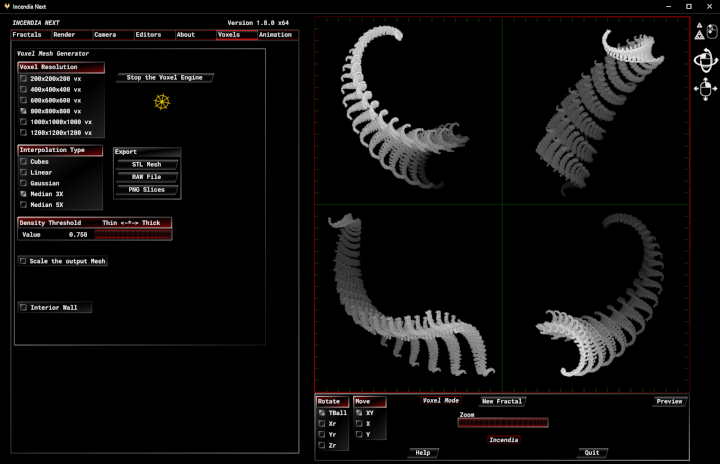
Task: Choose Gaussian interpolation type
Action: click(24, 183)
